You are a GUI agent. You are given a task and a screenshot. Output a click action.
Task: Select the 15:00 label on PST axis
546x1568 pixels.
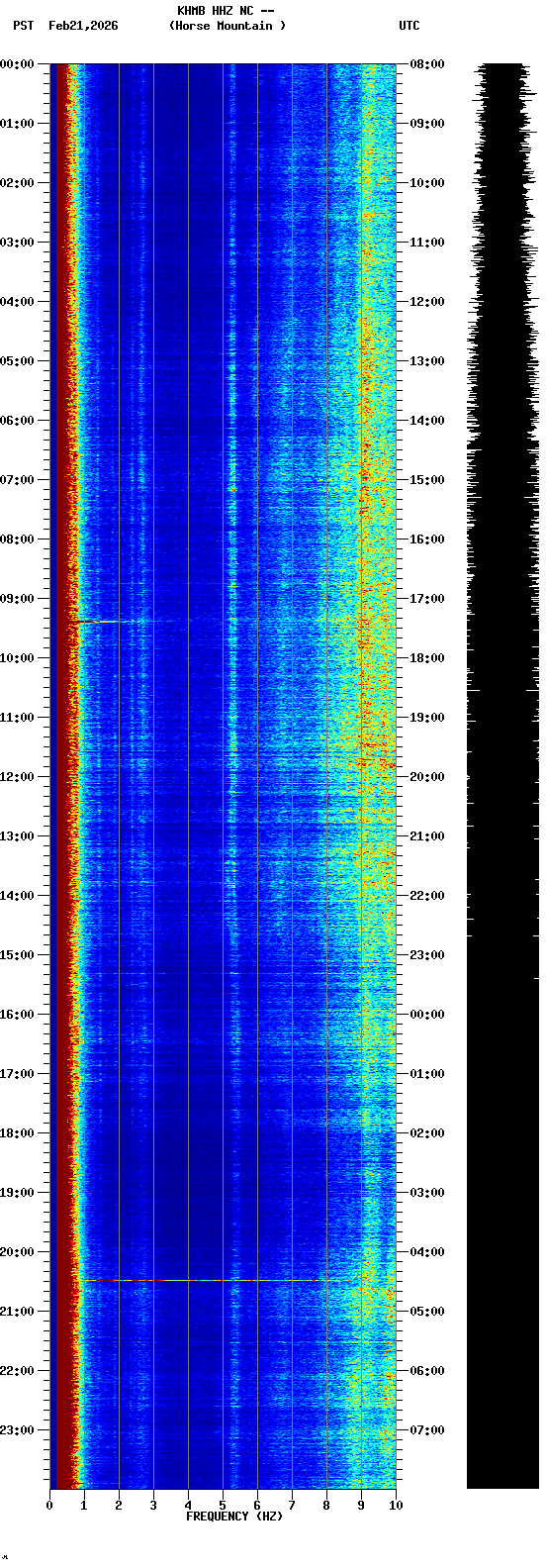(18, 955)
